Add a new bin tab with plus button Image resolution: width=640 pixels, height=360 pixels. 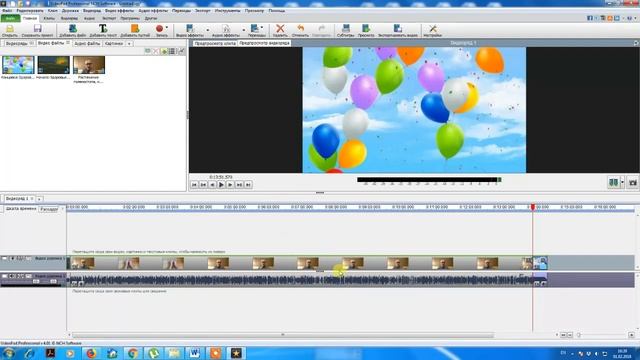[129, 43]
